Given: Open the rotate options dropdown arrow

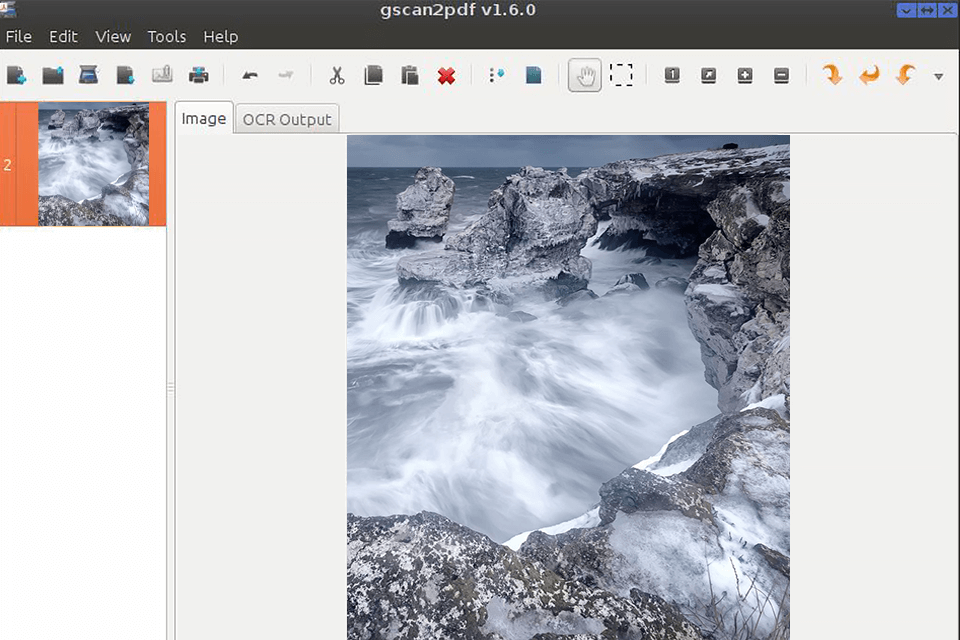Looking at the screenshot, I should click(x=938, y=75).
